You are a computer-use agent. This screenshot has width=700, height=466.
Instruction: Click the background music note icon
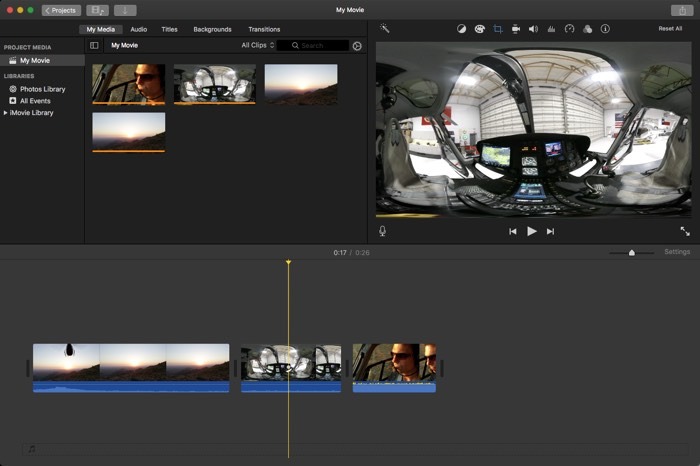pos(32,449)
